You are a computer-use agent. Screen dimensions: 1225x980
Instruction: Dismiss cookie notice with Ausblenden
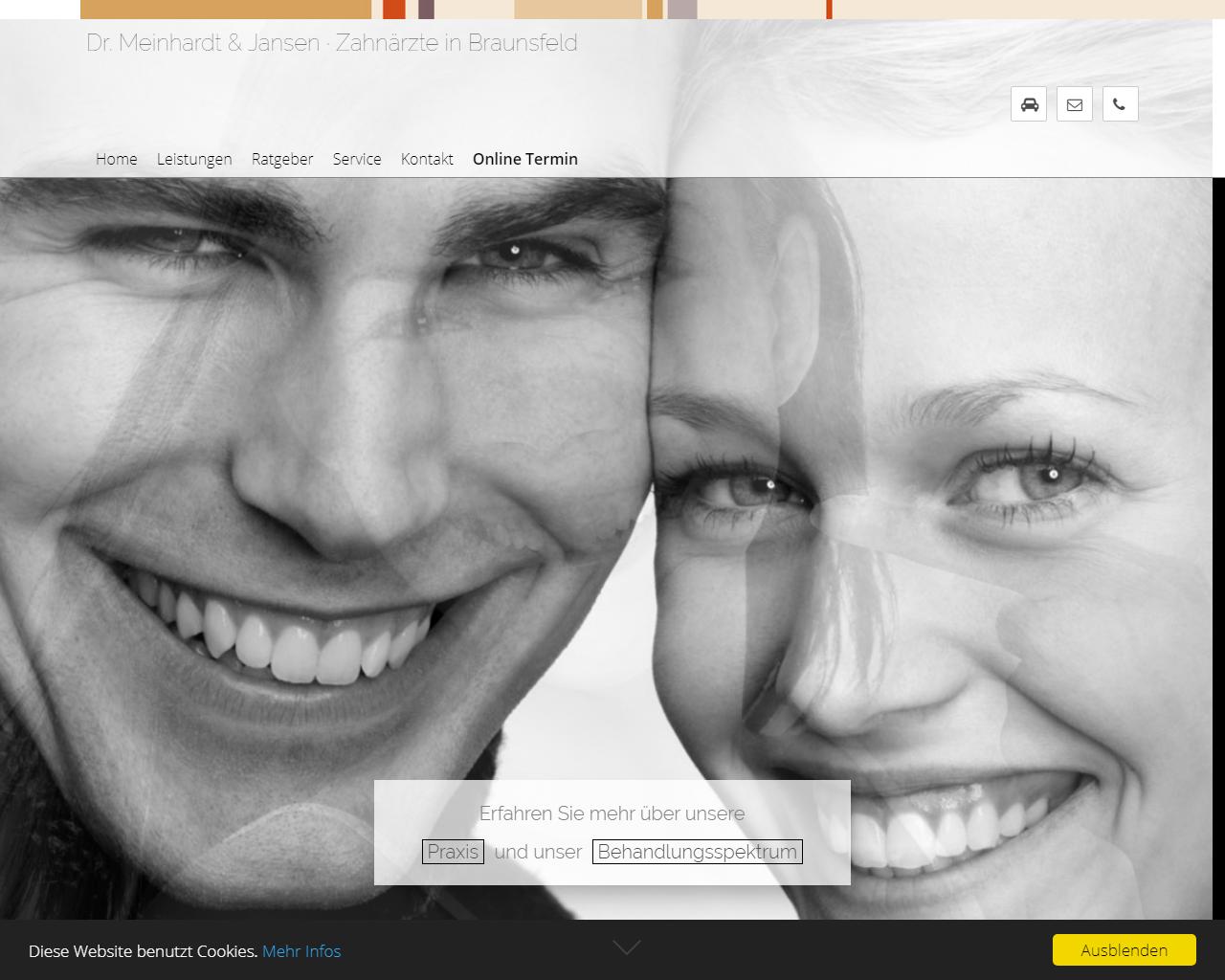coord(1125,950)
